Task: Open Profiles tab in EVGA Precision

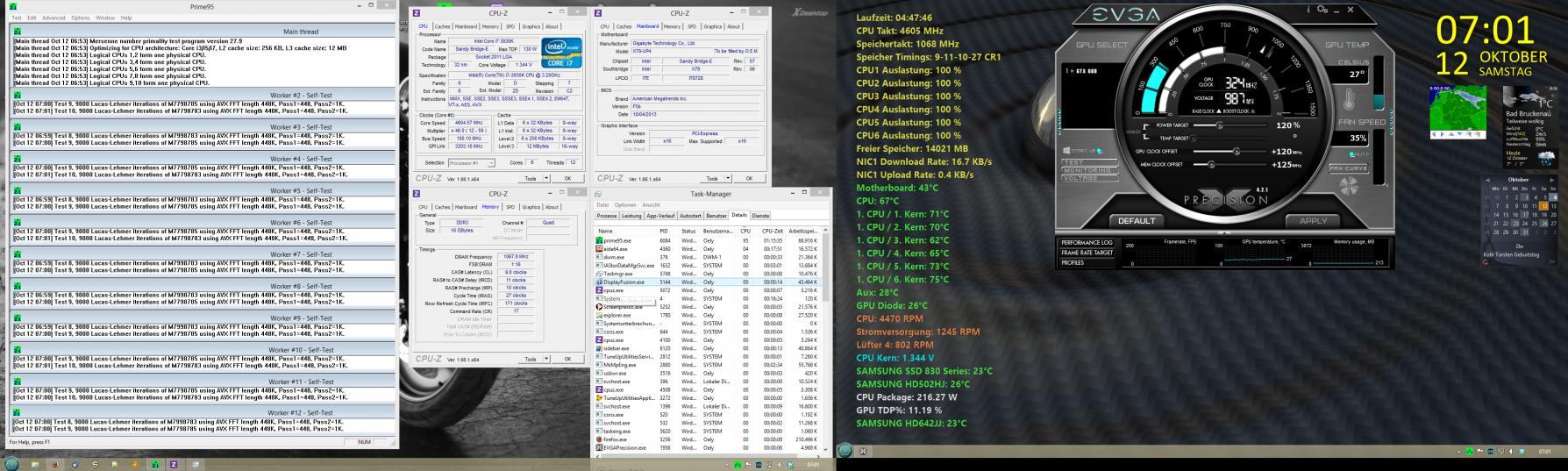Action: point(1087,262)
